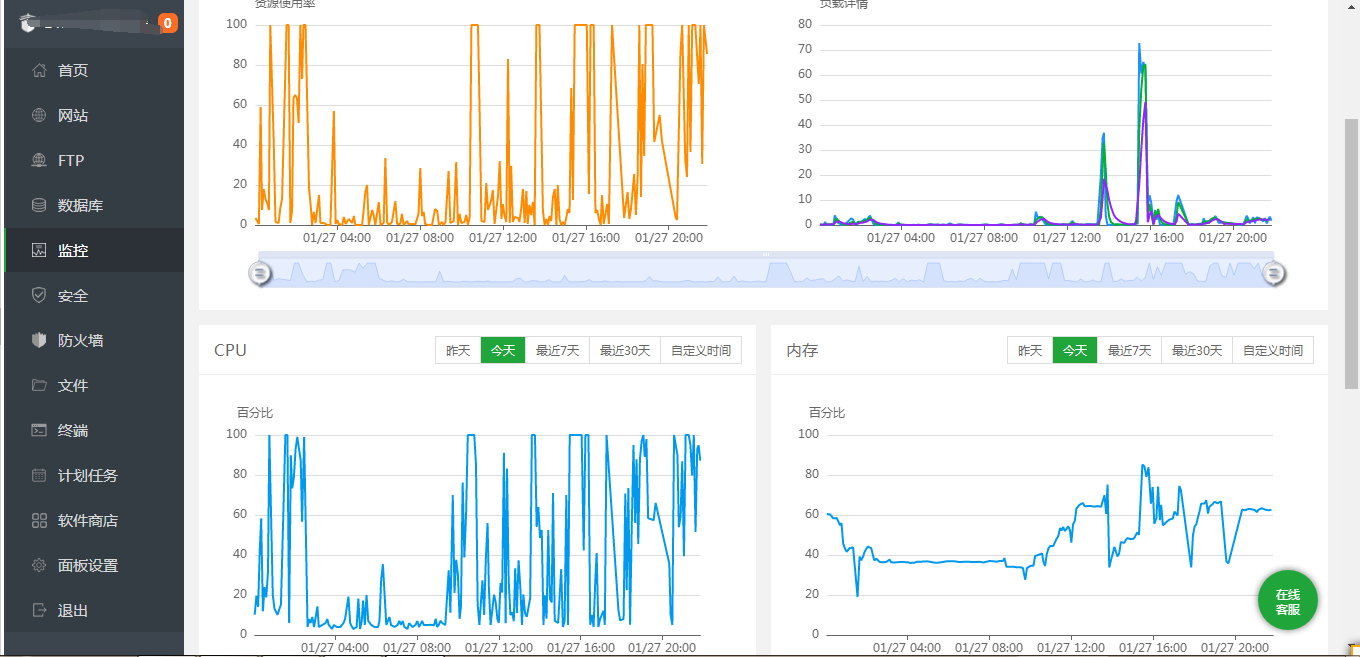This screenshot has height=657, width=1360.
Task: Open the 计划任务 menu item
Action: tap(94, 475)
